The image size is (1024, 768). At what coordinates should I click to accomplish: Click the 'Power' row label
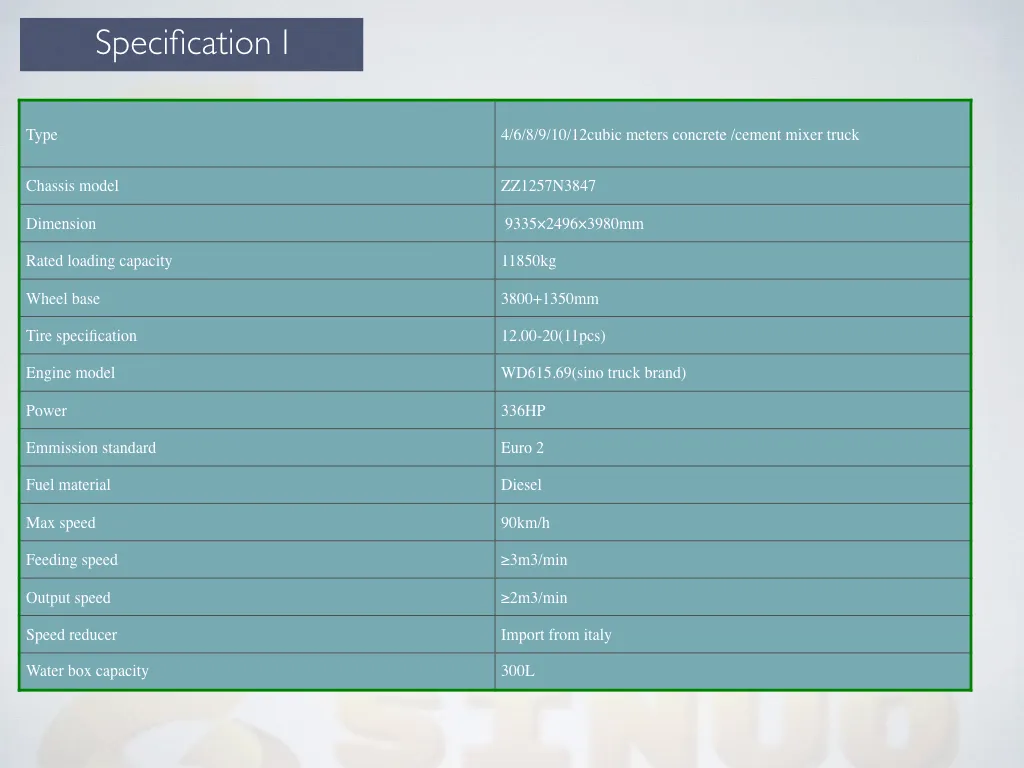[x=46, y=411]
